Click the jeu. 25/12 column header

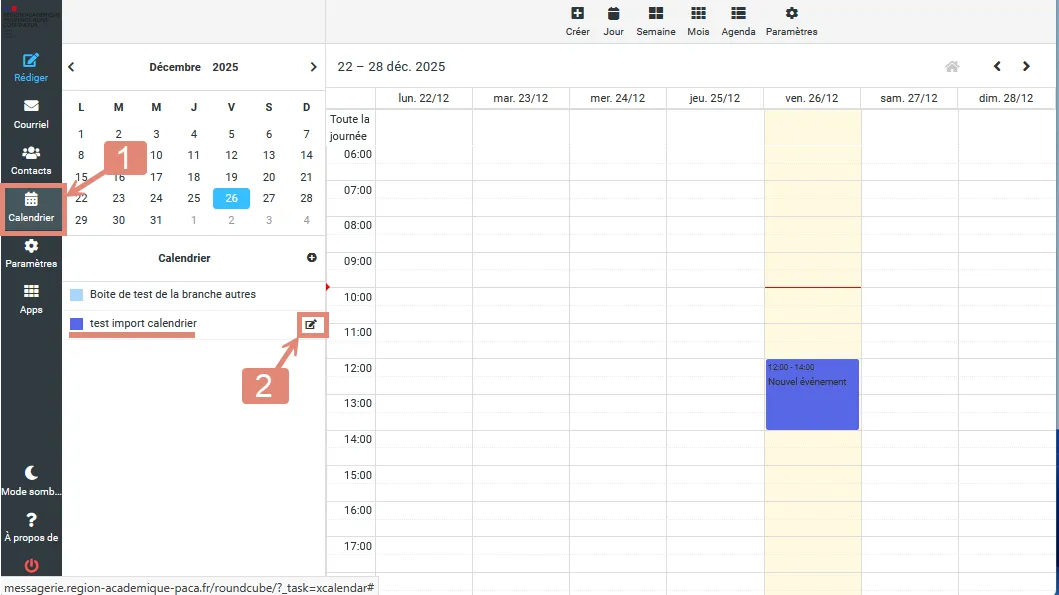715,98
